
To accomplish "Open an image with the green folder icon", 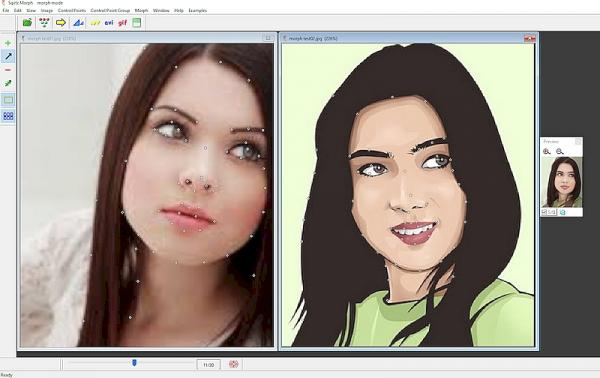I will (x=28, y=23).
